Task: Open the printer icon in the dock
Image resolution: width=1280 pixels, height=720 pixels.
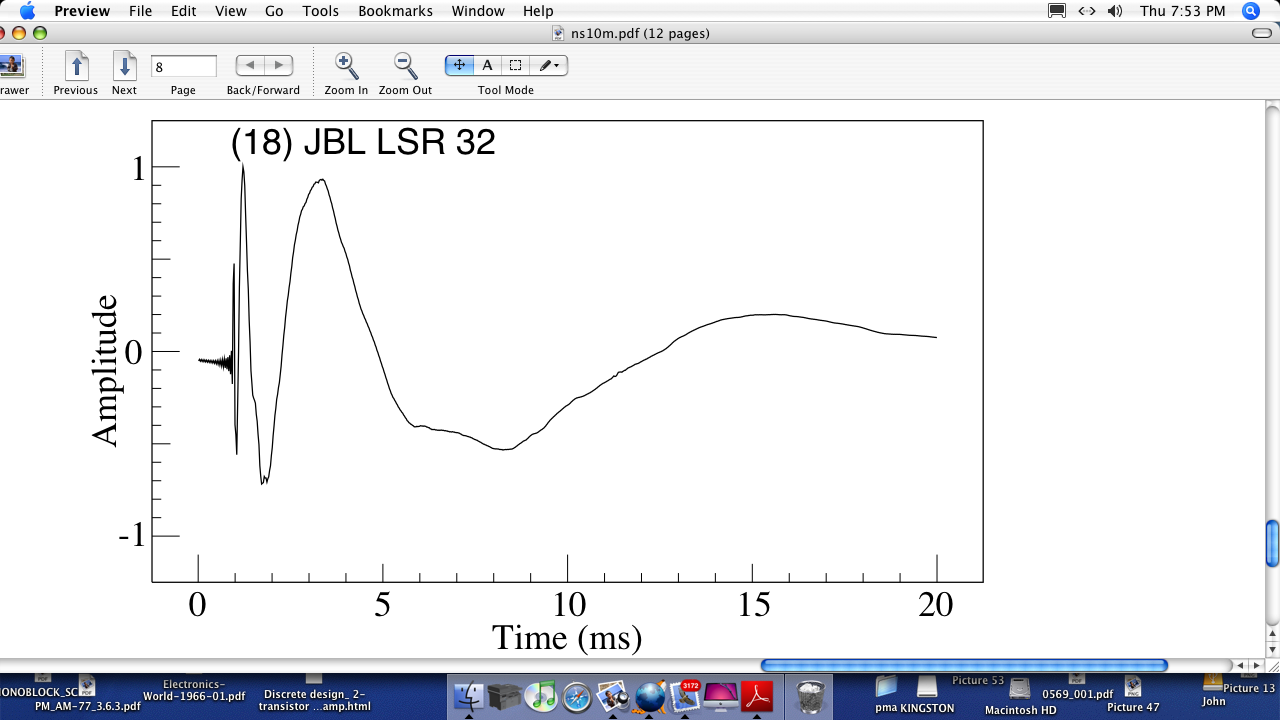Action: [506, 695]
